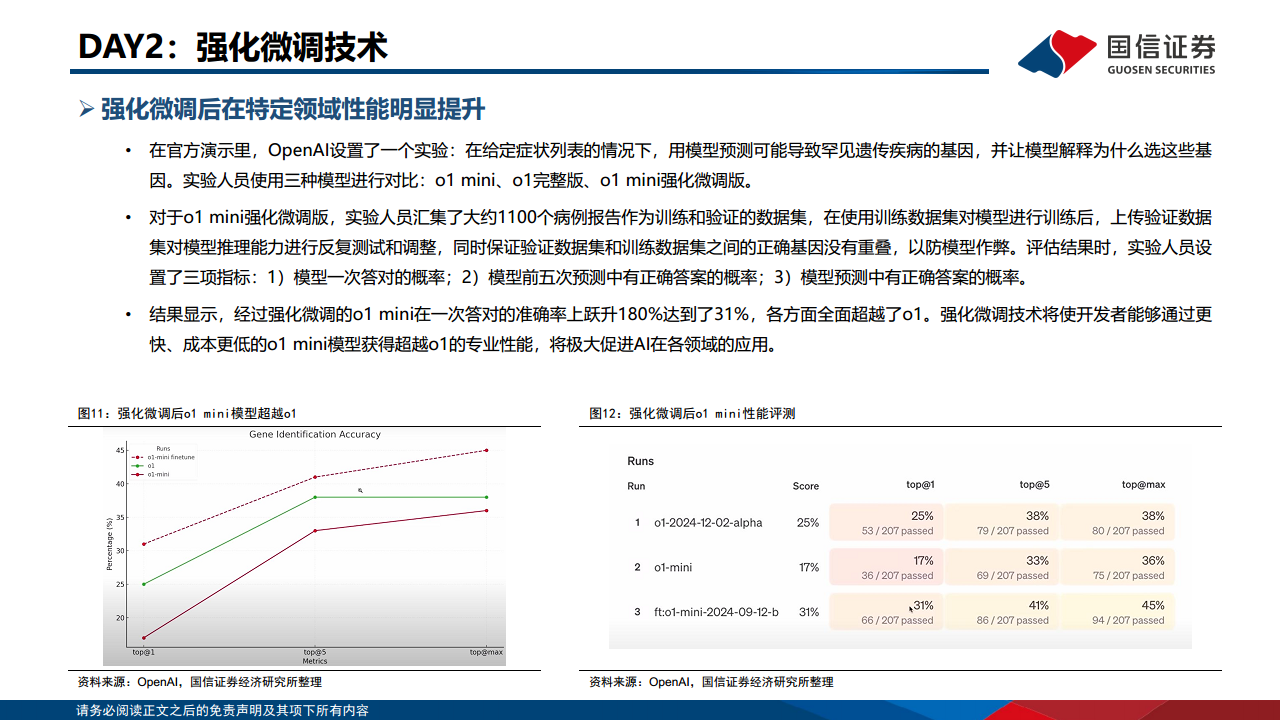Click the top@max label on the chart axis
The image size is (1280, 720).
click(487, 652)
